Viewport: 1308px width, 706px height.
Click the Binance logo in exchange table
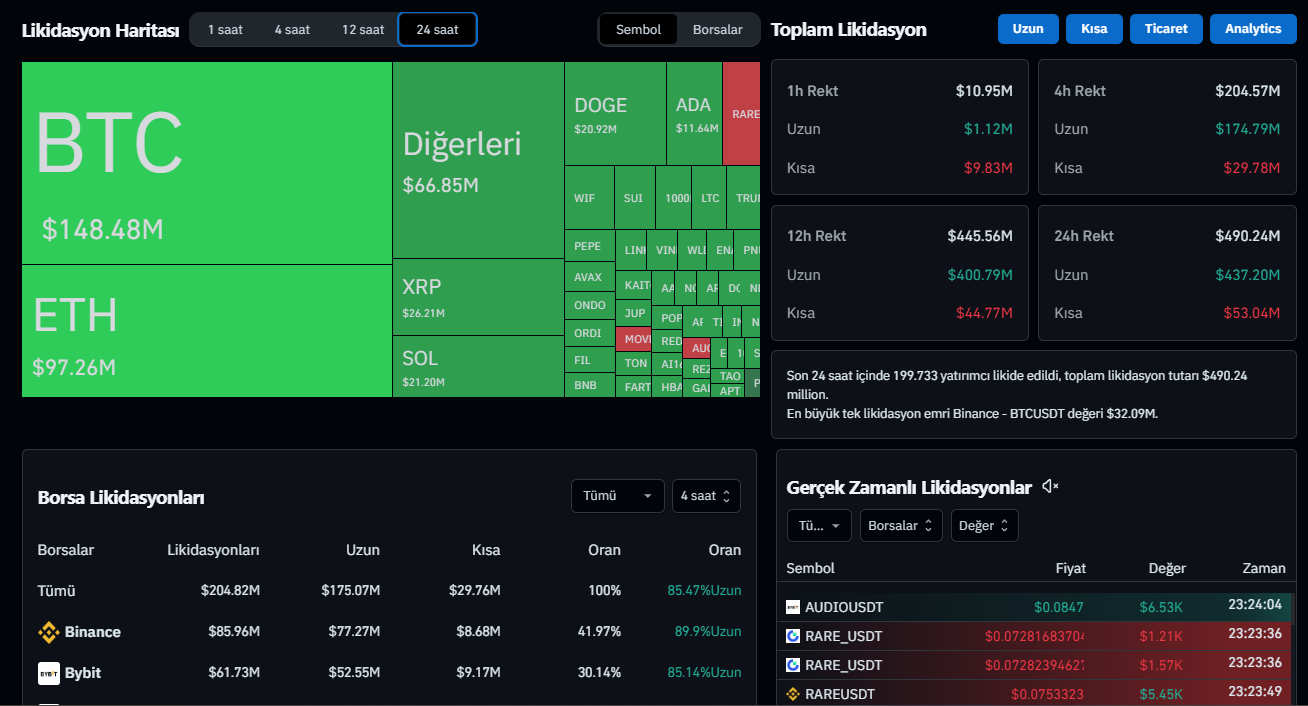click(48, 632)
